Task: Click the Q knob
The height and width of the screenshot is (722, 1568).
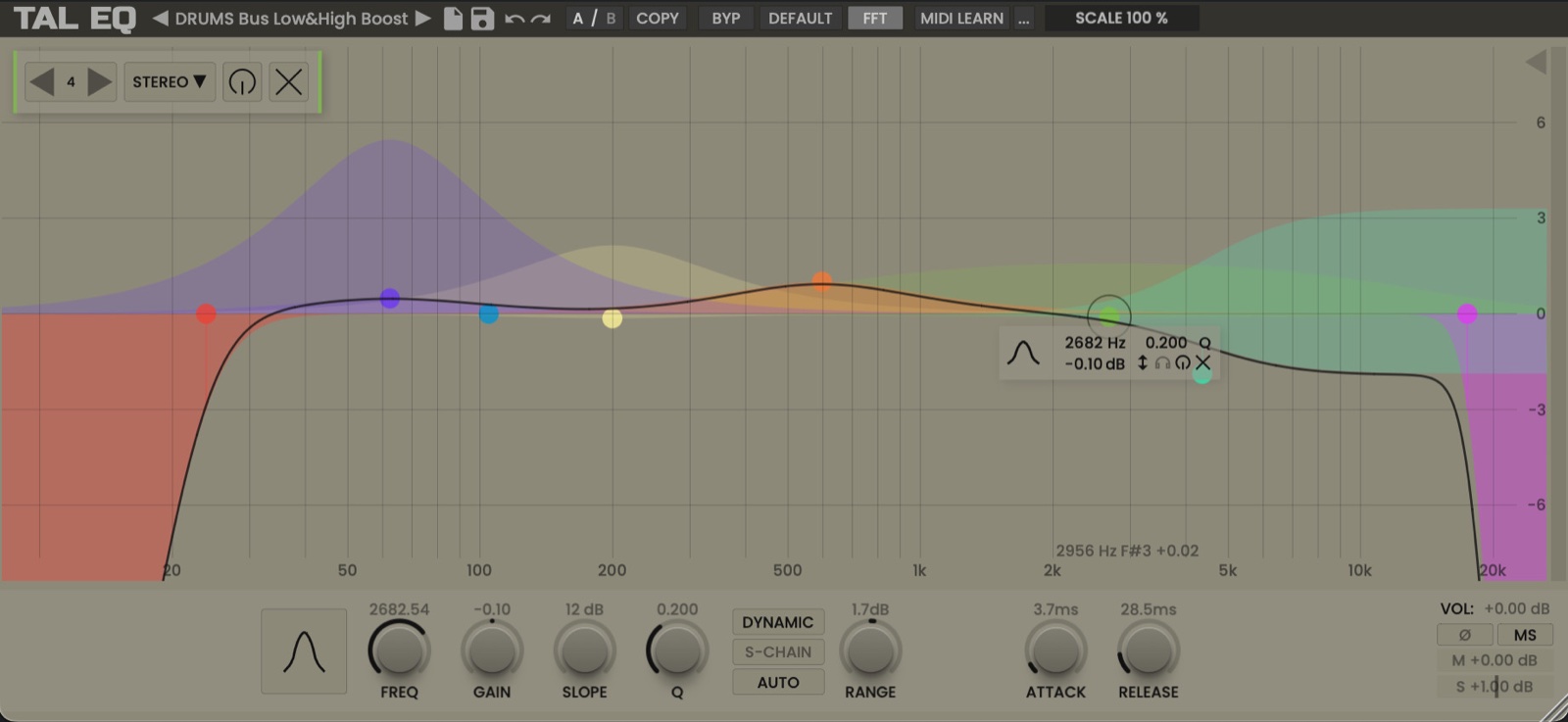Action: [677, 650]
